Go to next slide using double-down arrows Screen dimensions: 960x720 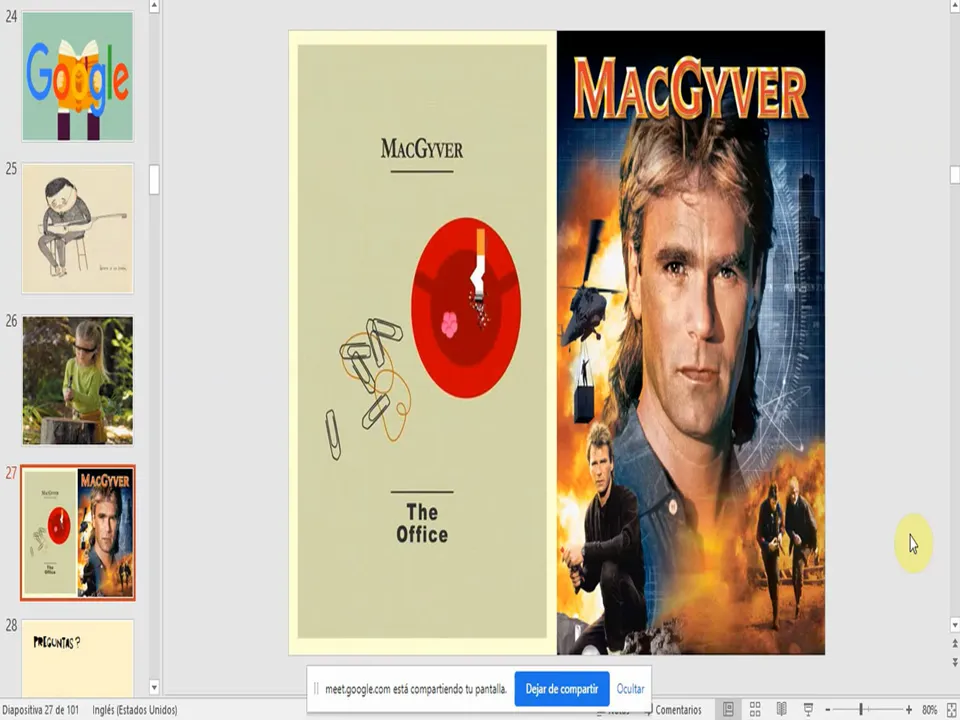click(954, 662)
